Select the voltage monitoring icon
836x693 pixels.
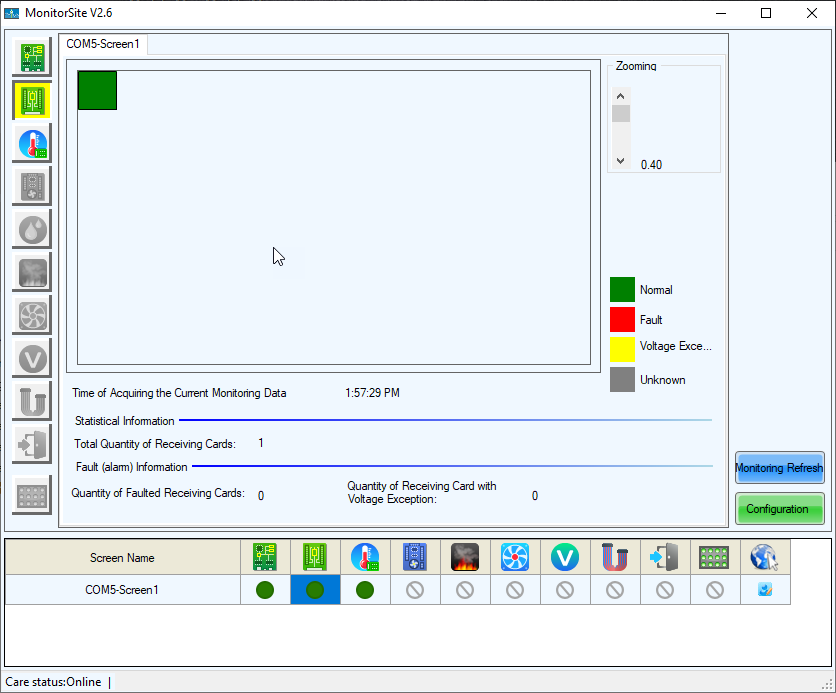tap(31, 358)
